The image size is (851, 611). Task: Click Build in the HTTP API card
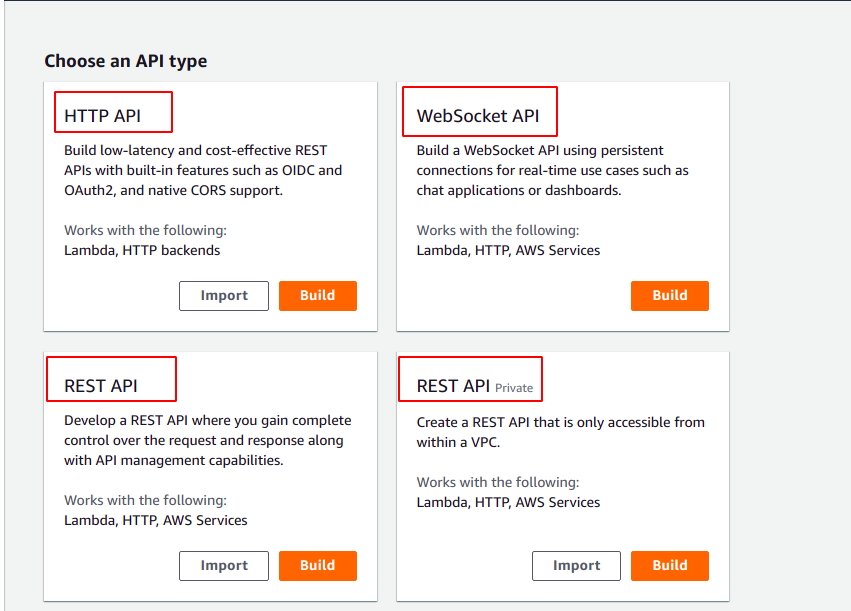coord(317,295)
